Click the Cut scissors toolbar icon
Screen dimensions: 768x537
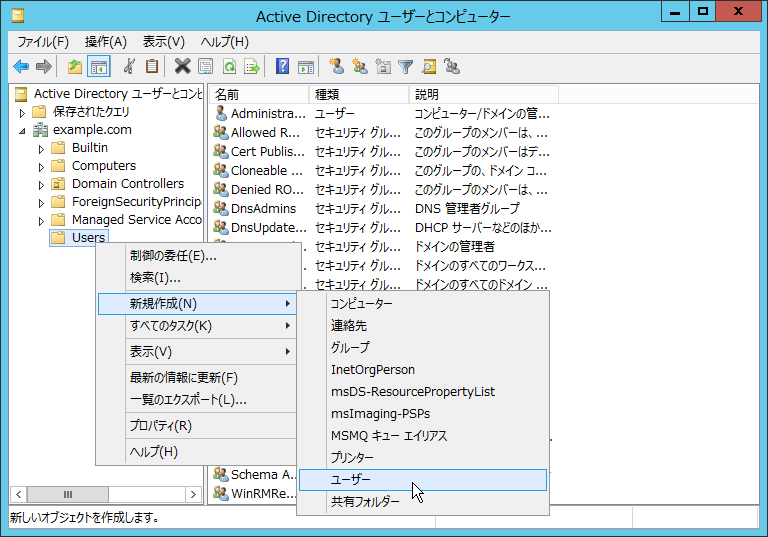click(129, 66)
